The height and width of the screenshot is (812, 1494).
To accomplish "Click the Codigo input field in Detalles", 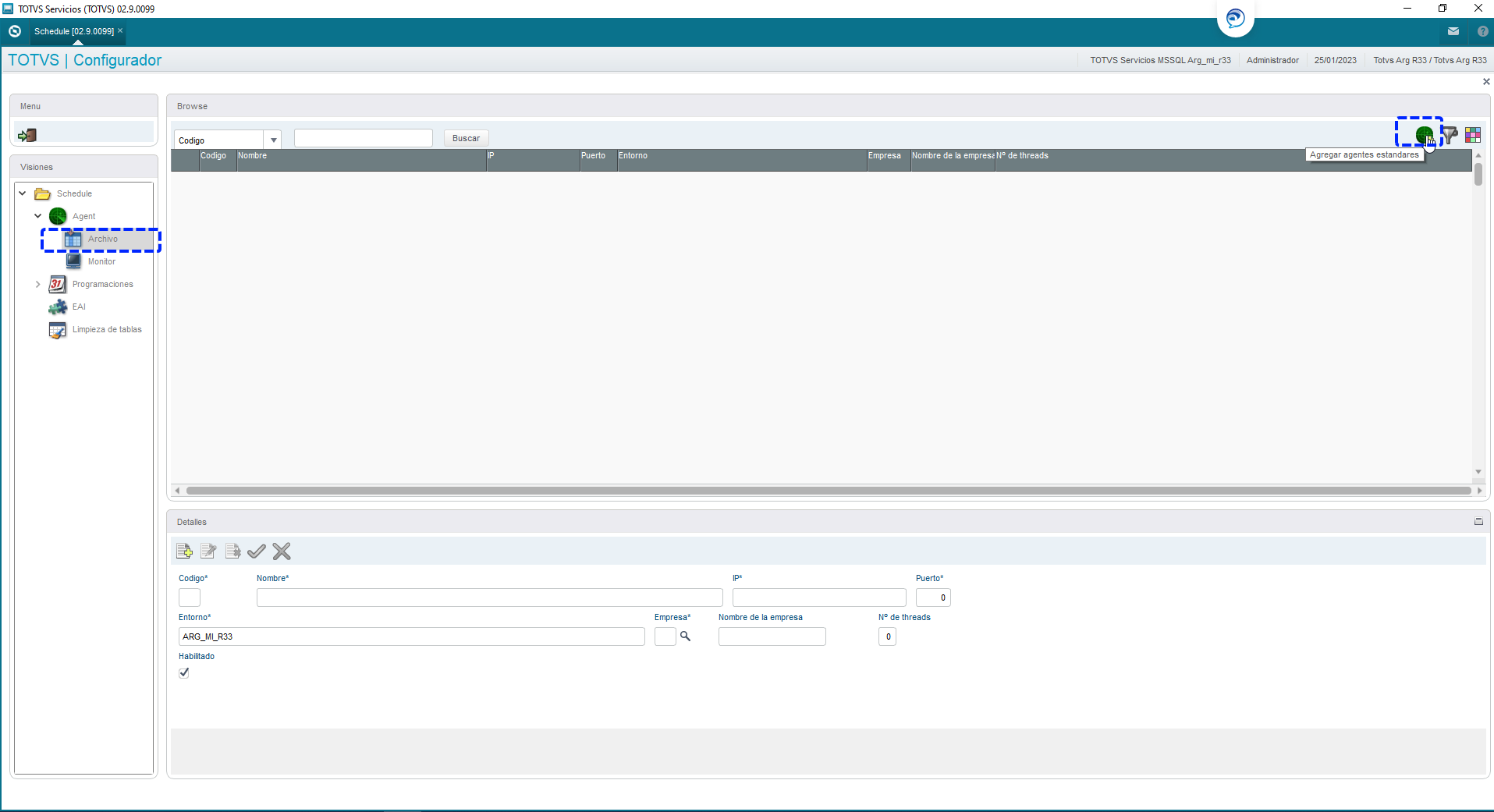I will click(x=190, y=597).
